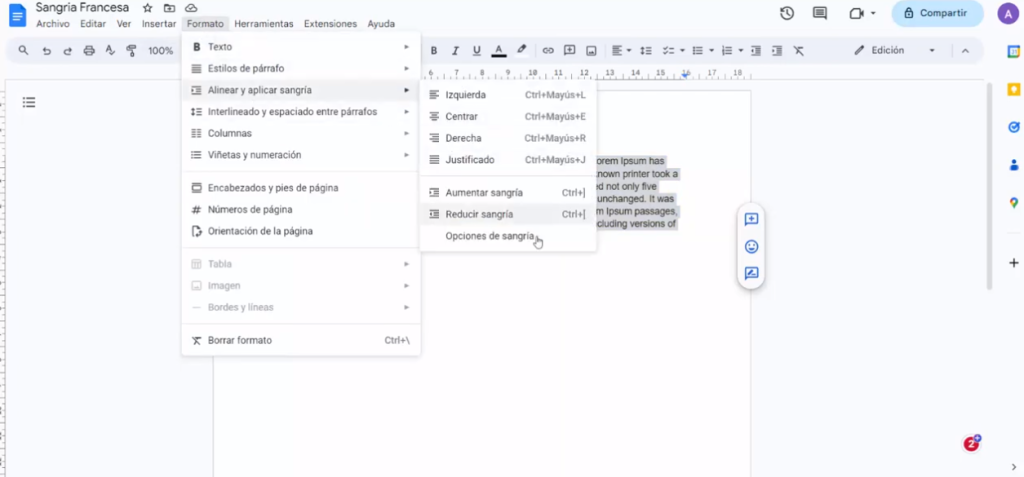
Task: Expand Viñetas y numeración submenu
Action: point(301,155)
